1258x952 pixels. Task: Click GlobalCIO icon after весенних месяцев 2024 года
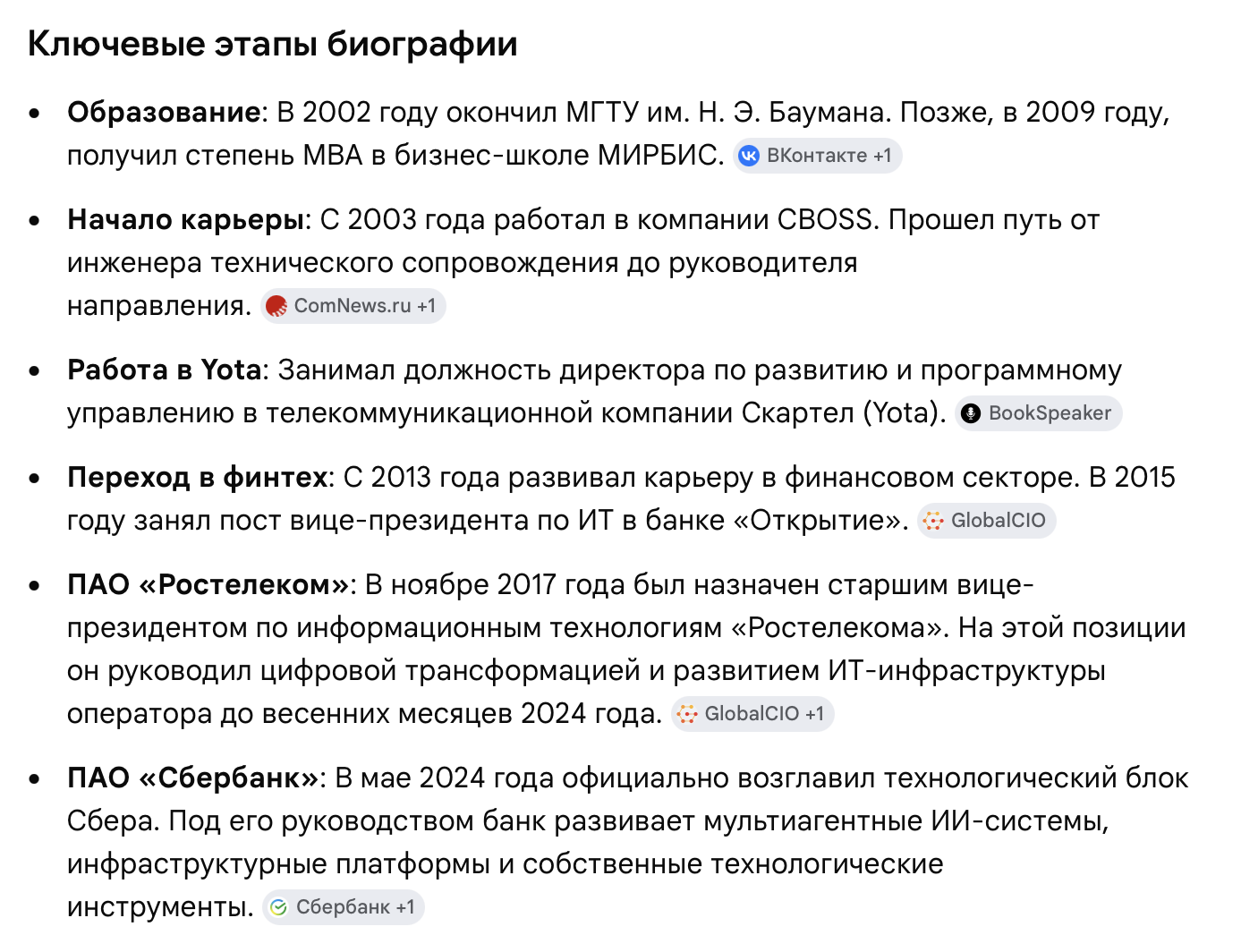point(687,714)
